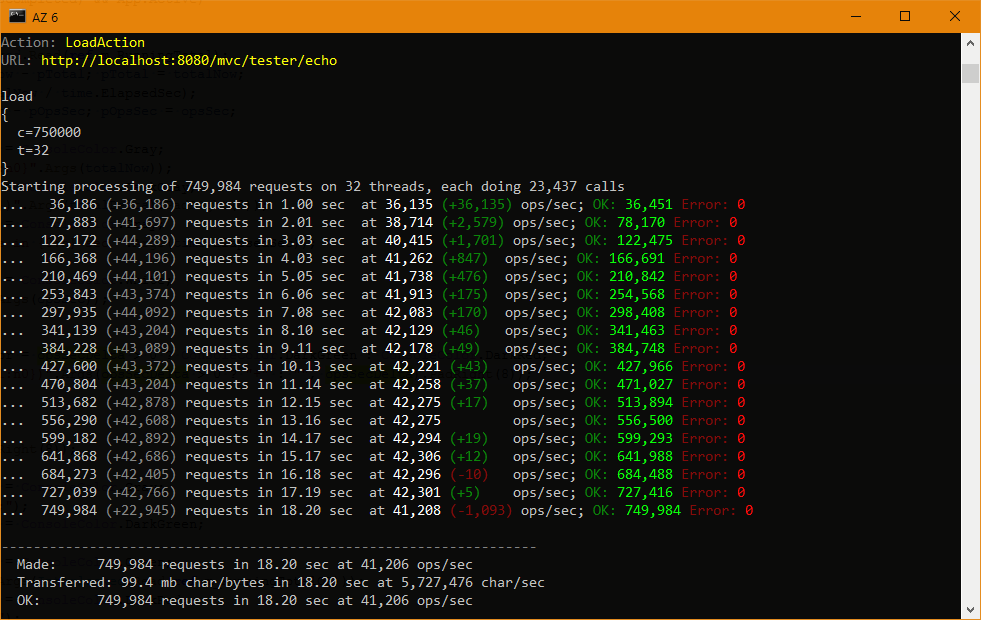Click the ops rate 42,306
Image resolution: width=981 pixels, height=620 pixels.
[x=417, y=457]
